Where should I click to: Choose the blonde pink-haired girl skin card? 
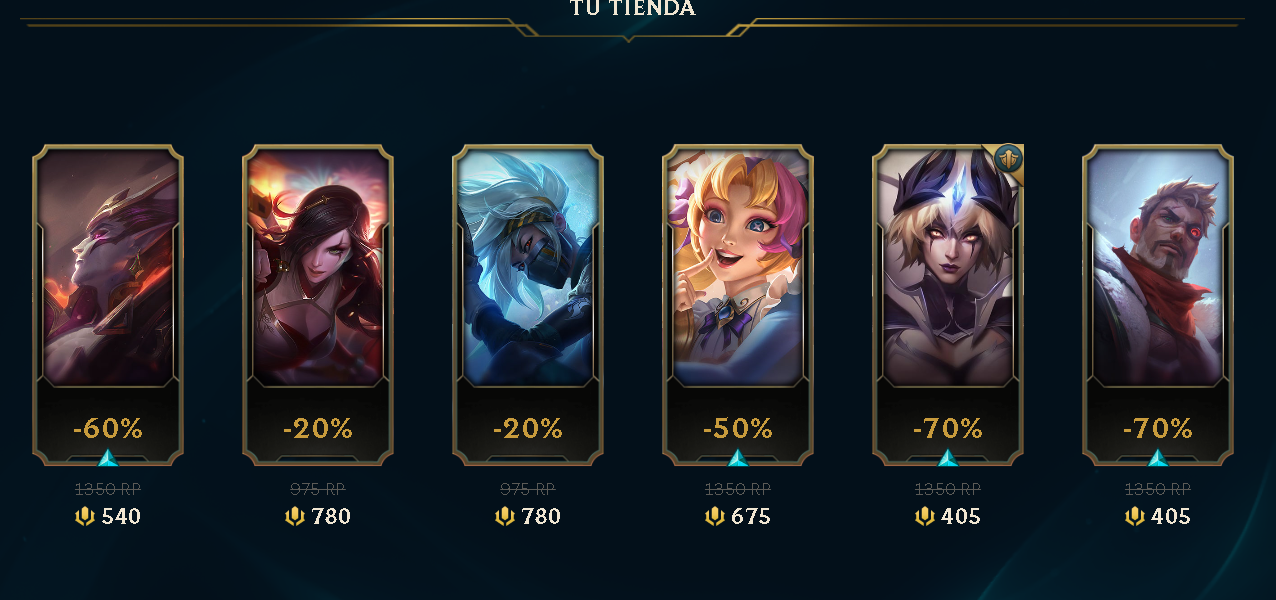[x=738, y=305]
